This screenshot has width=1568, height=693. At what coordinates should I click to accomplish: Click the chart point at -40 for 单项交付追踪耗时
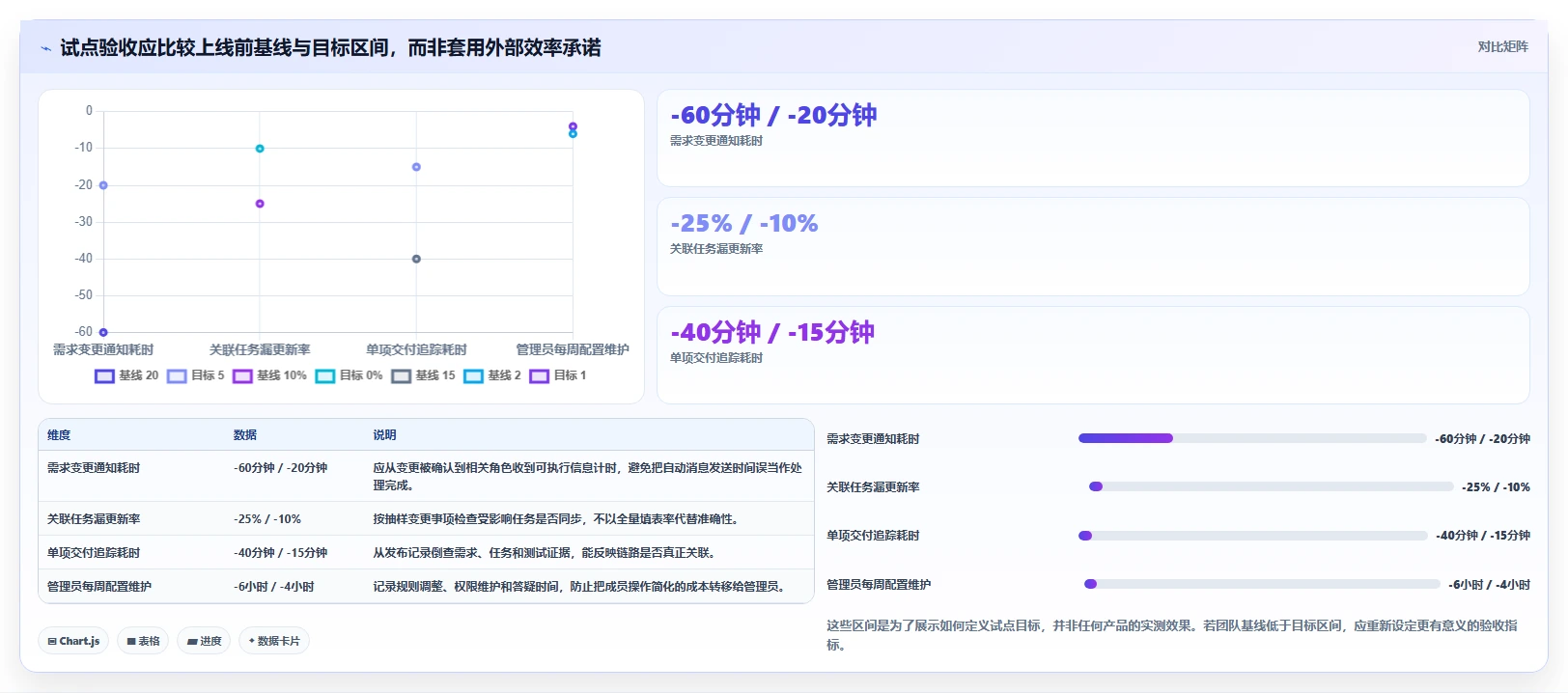tap(416, 259)
